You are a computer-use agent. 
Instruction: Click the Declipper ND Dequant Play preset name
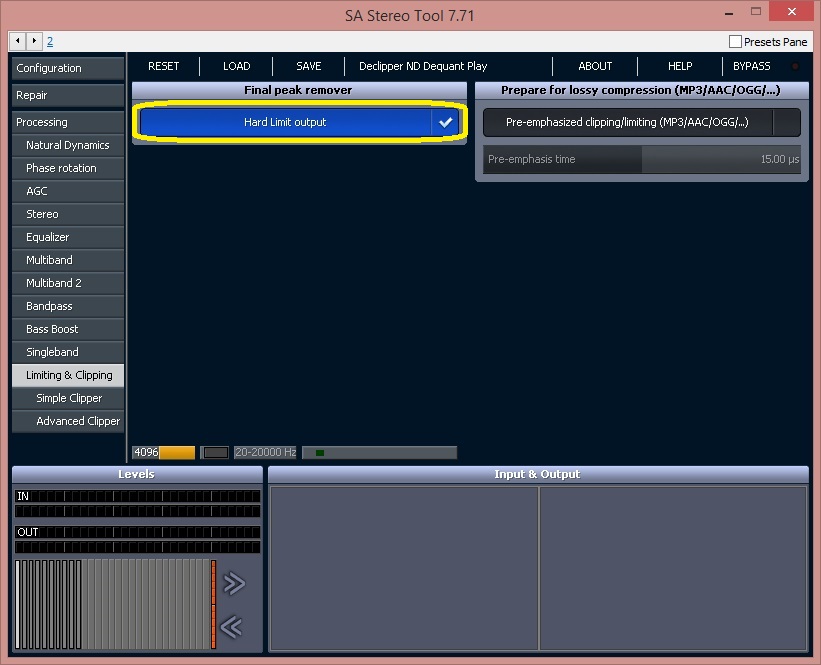tap(423, 66)
